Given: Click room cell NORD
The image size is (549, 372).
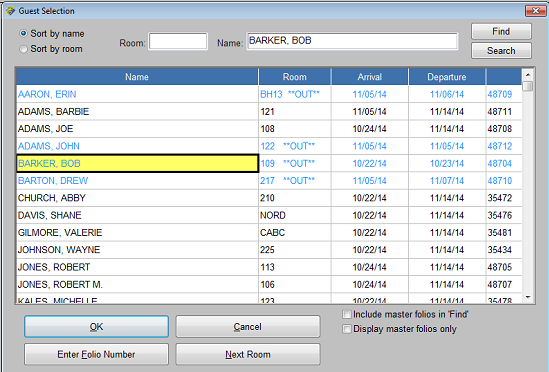Looking at the screenshot, I should (294, 215).
